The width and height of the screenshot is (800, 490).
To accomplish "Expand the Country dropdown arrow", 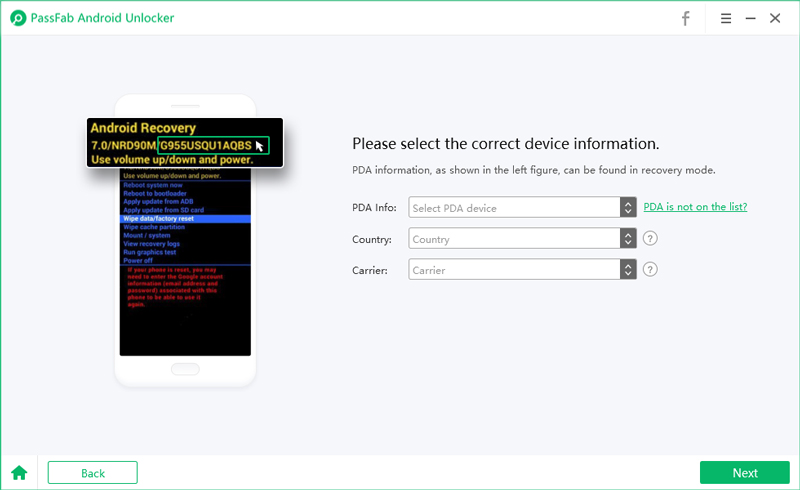I will [628, 239].
